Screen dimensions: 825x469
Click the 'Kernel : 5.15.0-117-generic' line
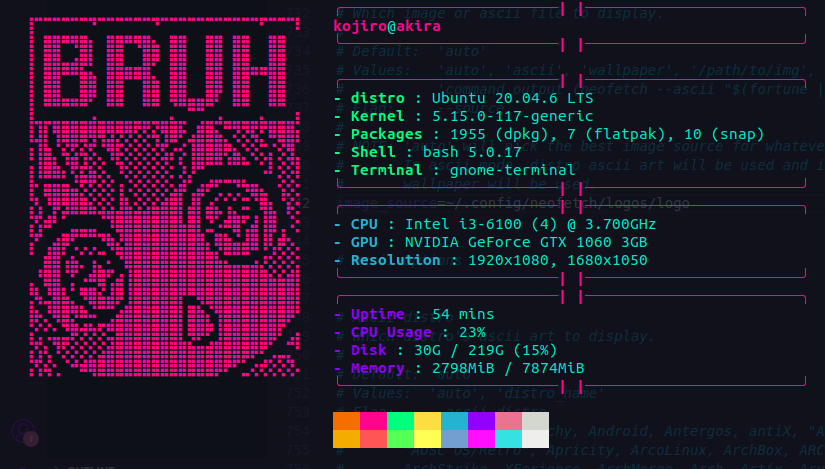[x=464, y=116]
